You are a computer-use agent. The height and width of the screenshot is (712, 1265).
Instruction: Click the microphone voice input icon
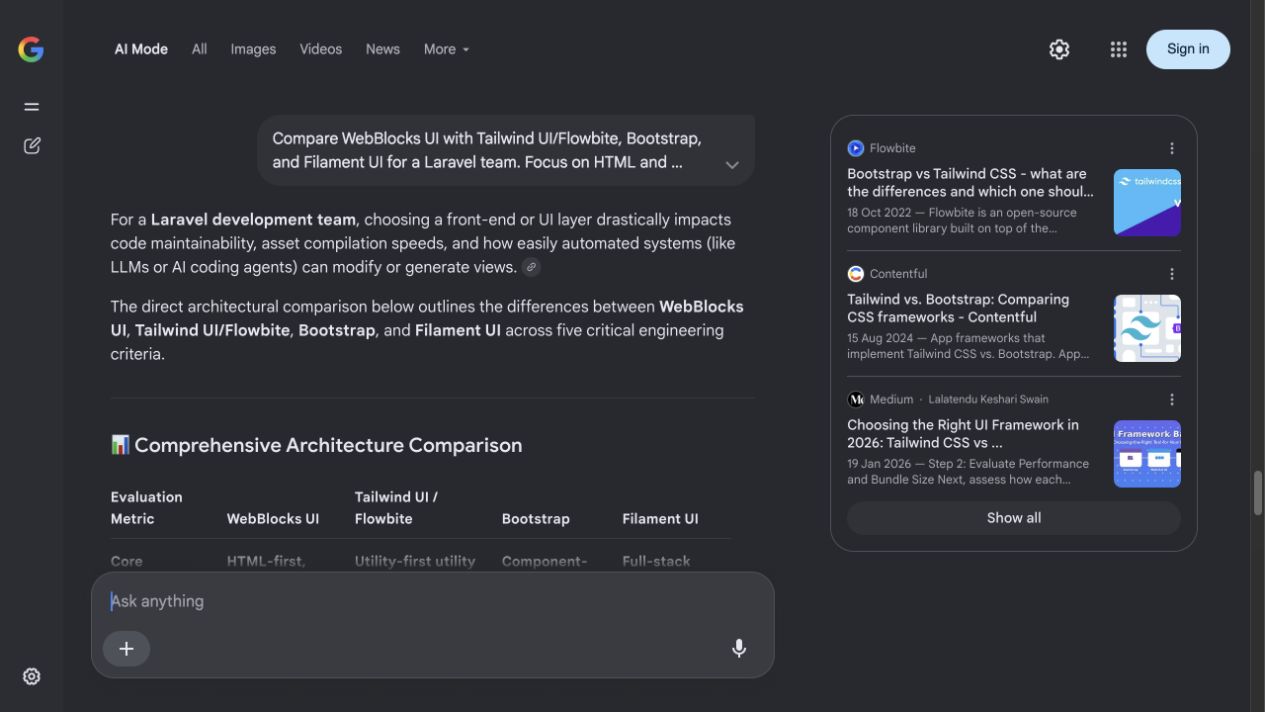coord(739,648)
